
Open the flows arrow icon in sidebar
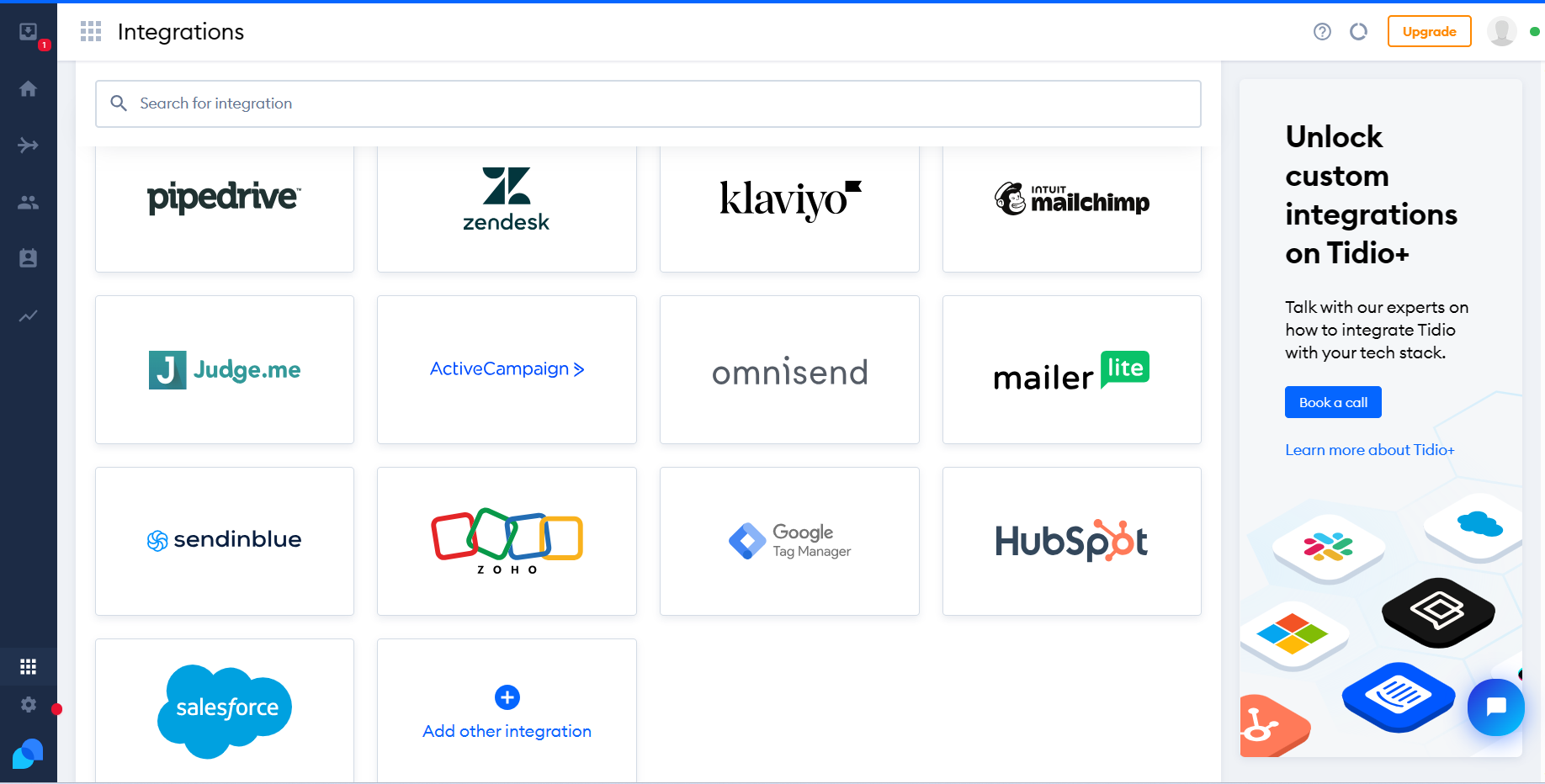pos(29,146)
